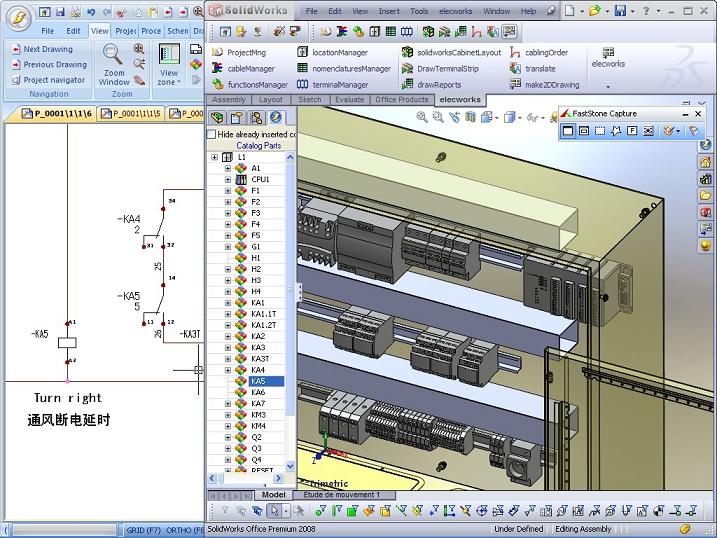
Task: Click the SolidWorks Zoom to Area icon
Action: click(438, 117)
